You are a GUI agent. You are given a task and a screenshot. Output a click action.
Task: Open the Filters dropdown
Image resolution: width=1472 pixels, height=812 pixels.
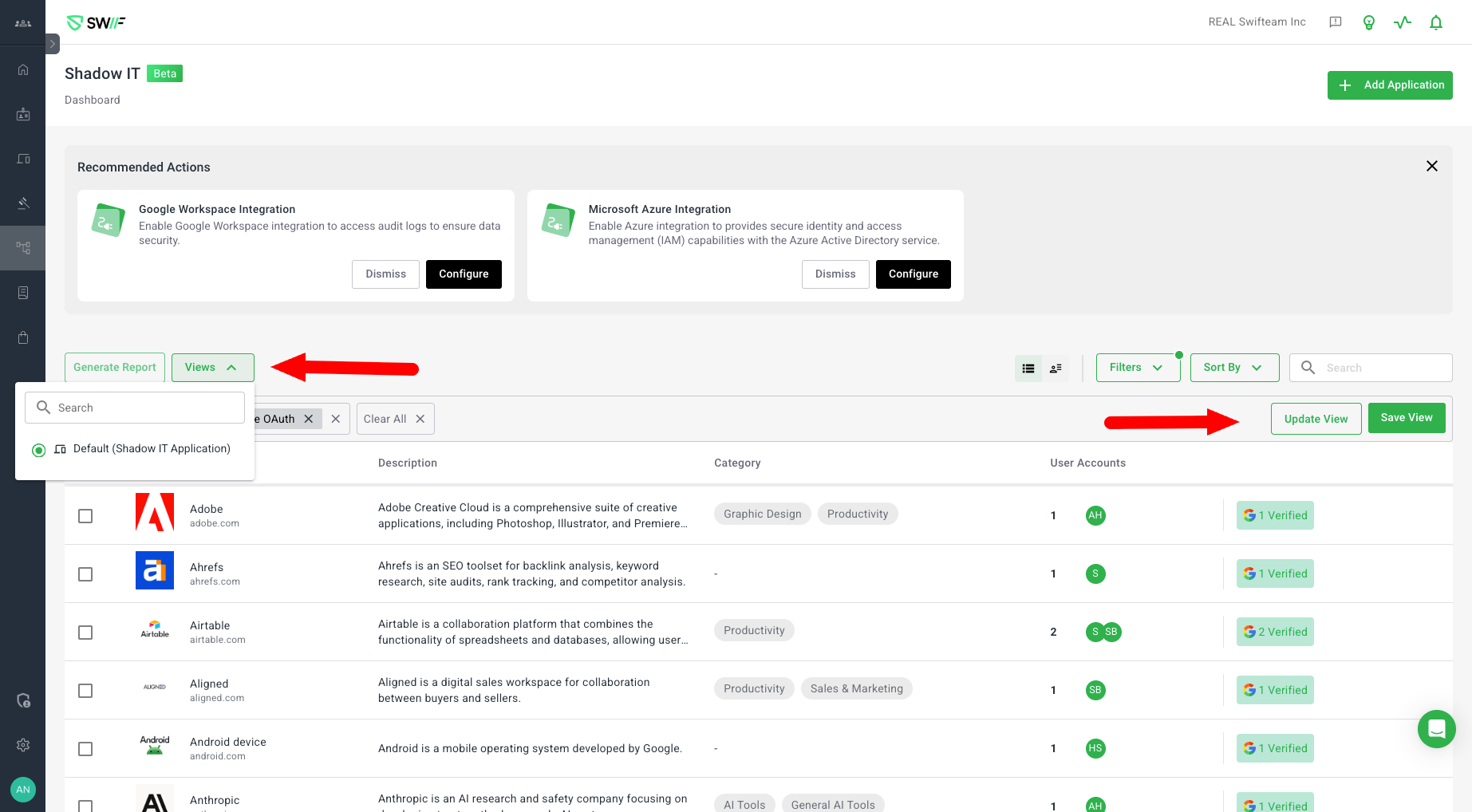[x=1137, y=368]
